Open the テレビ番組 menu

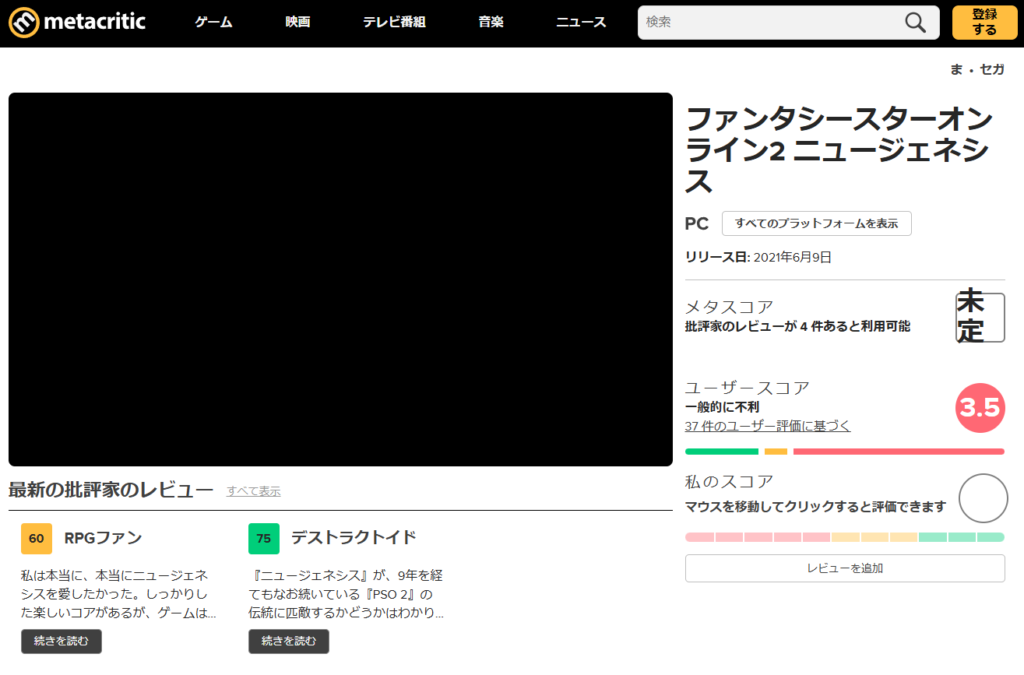point(394,22)
